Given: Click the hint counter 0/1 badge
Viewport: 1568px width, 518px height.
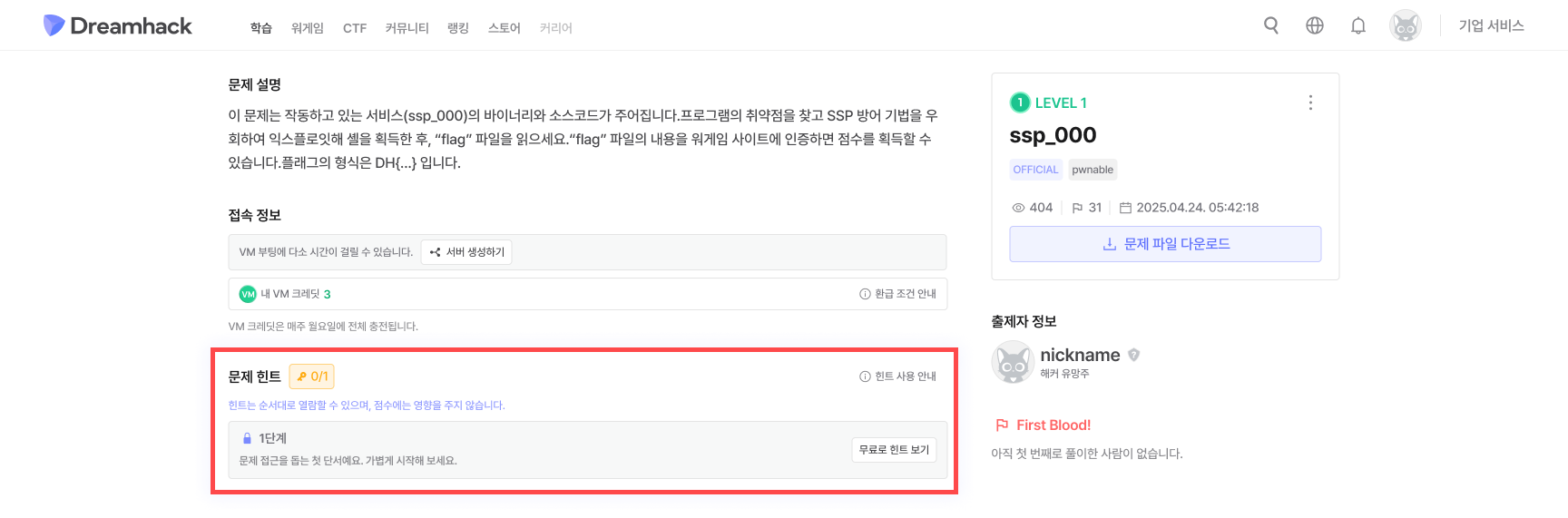Looking at the screenshot, I should tap(312, 376).
